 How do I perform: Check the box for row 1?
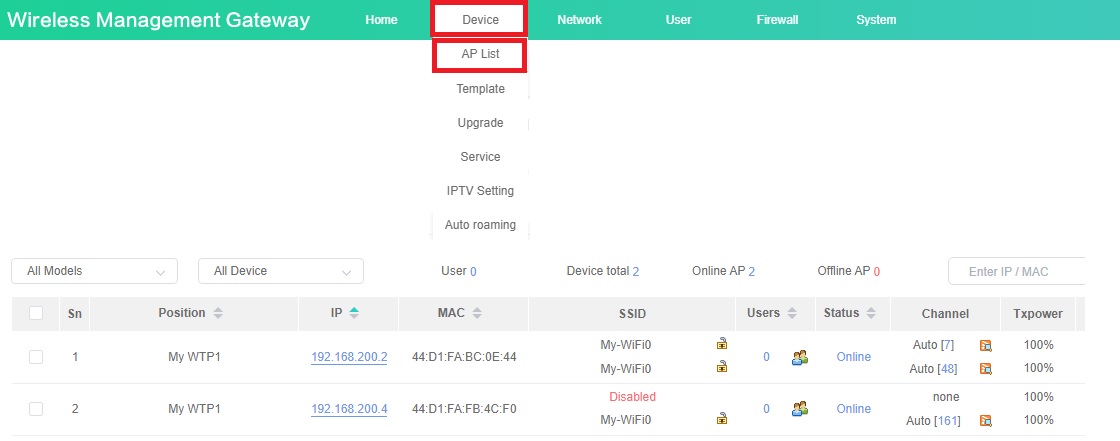(36, 357)
